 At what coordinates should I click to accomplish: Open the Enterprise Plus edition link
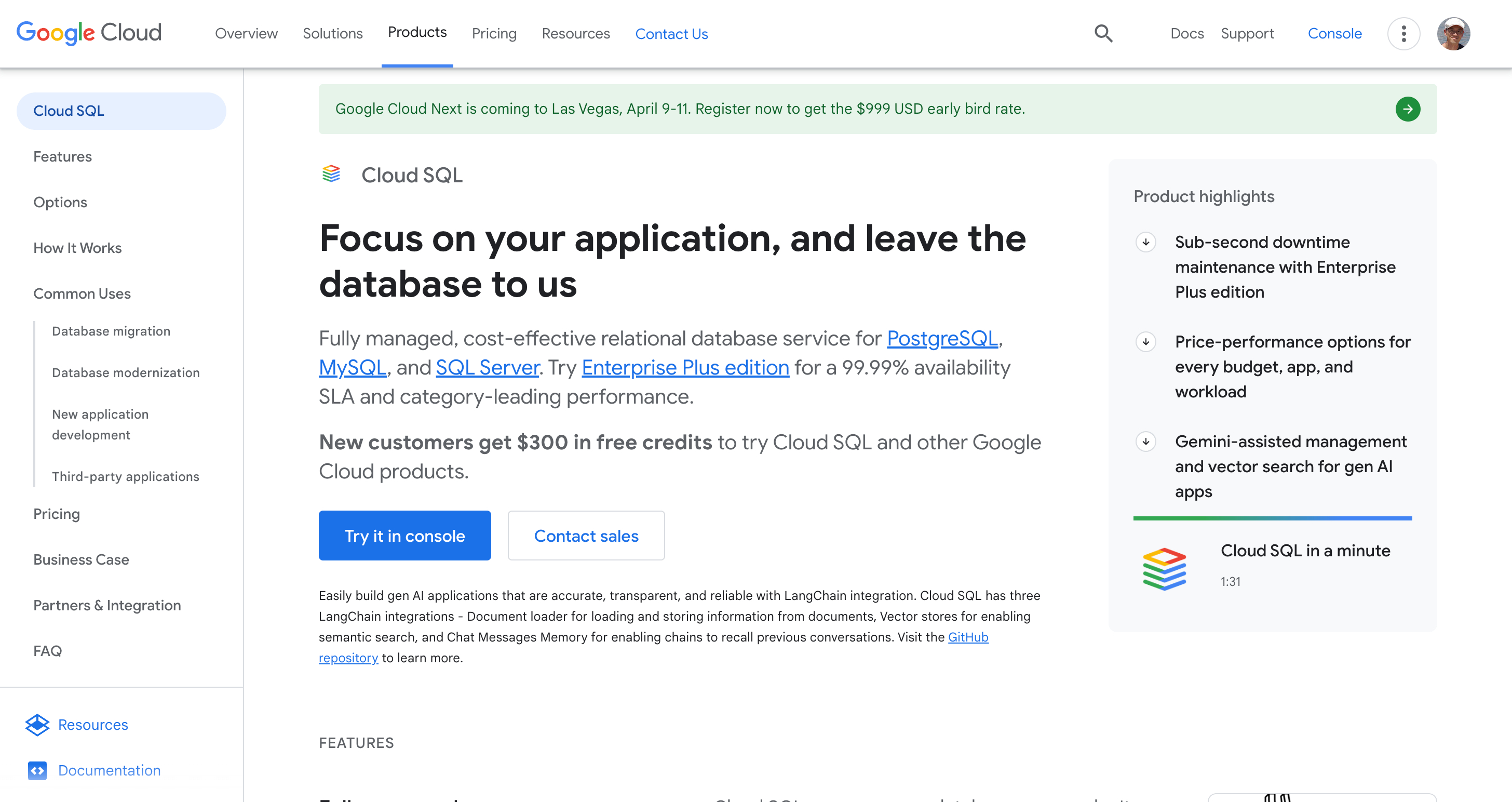[685, 368]
